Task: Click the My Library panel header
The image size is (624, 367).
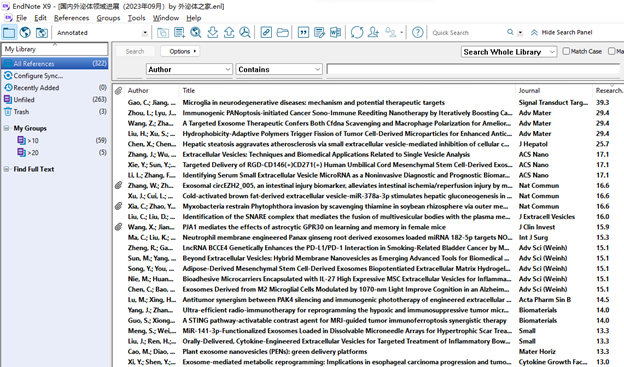Action: coord(55,49)
